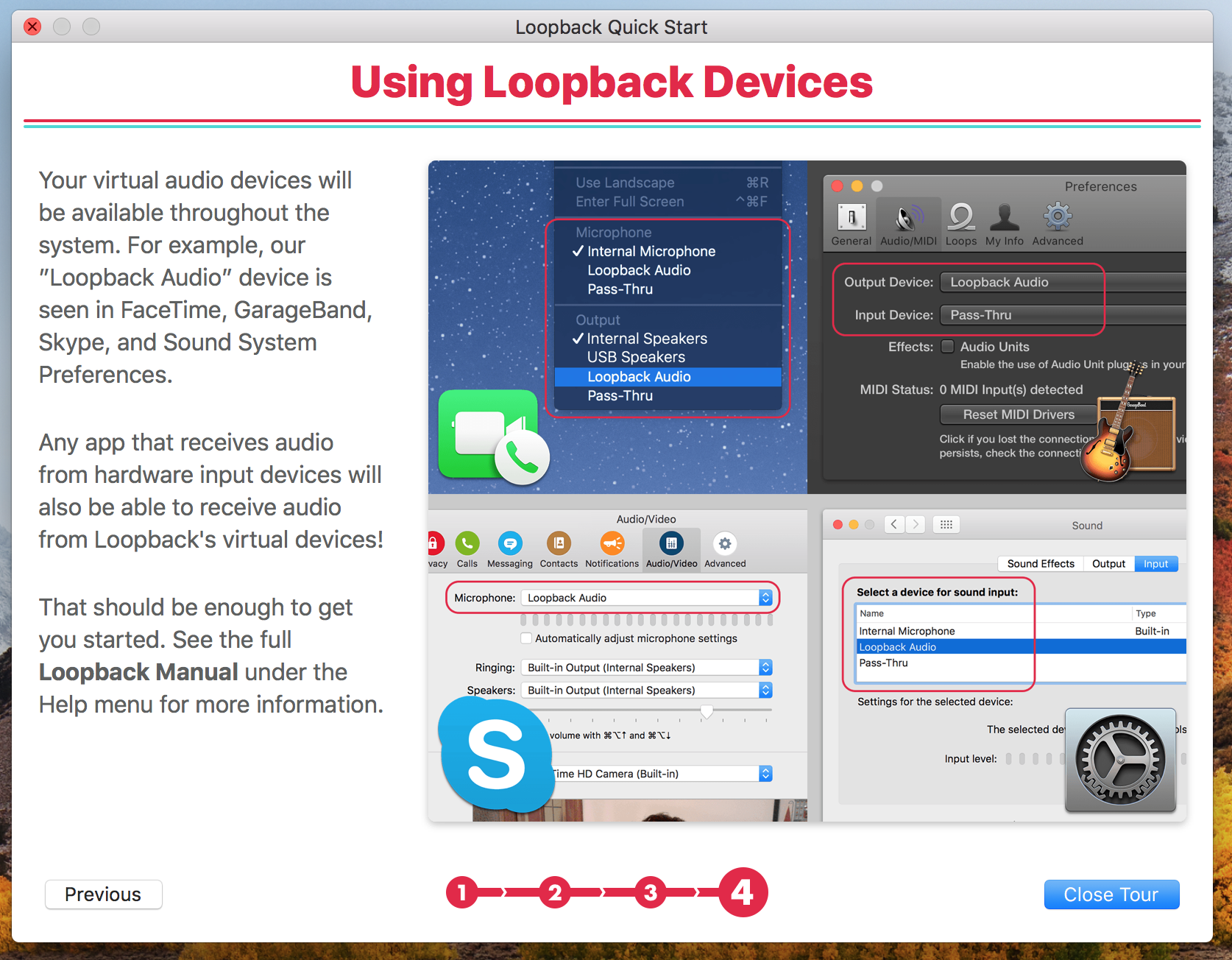Click Name column header in Sound input list

click(994, 613)
